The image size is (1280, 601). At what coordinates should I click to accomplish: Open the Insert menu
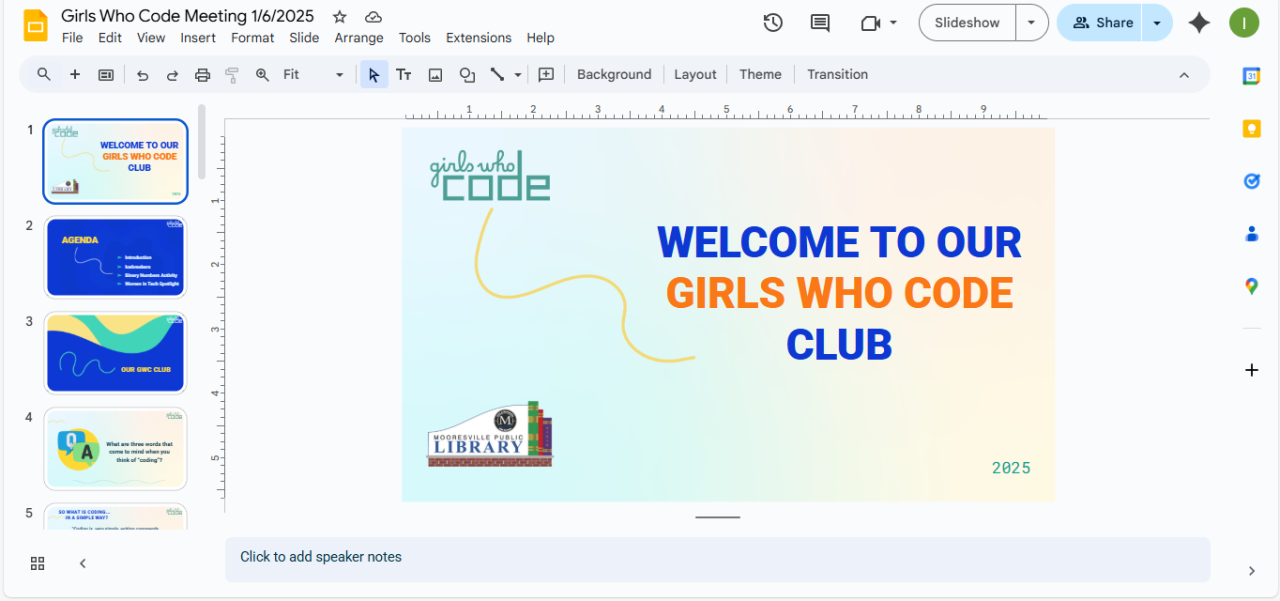tap(198, 38)
